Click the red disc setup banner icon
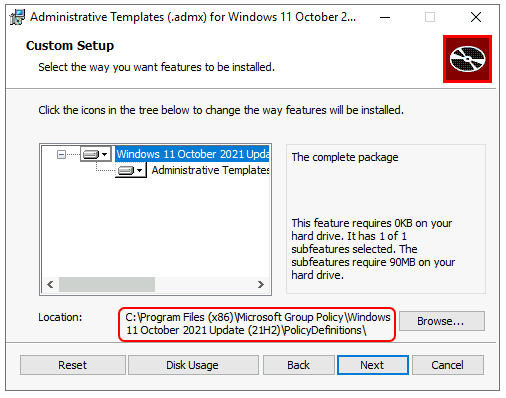The height and width of the screenshot is (398, 506). click(x=467, y=59)
